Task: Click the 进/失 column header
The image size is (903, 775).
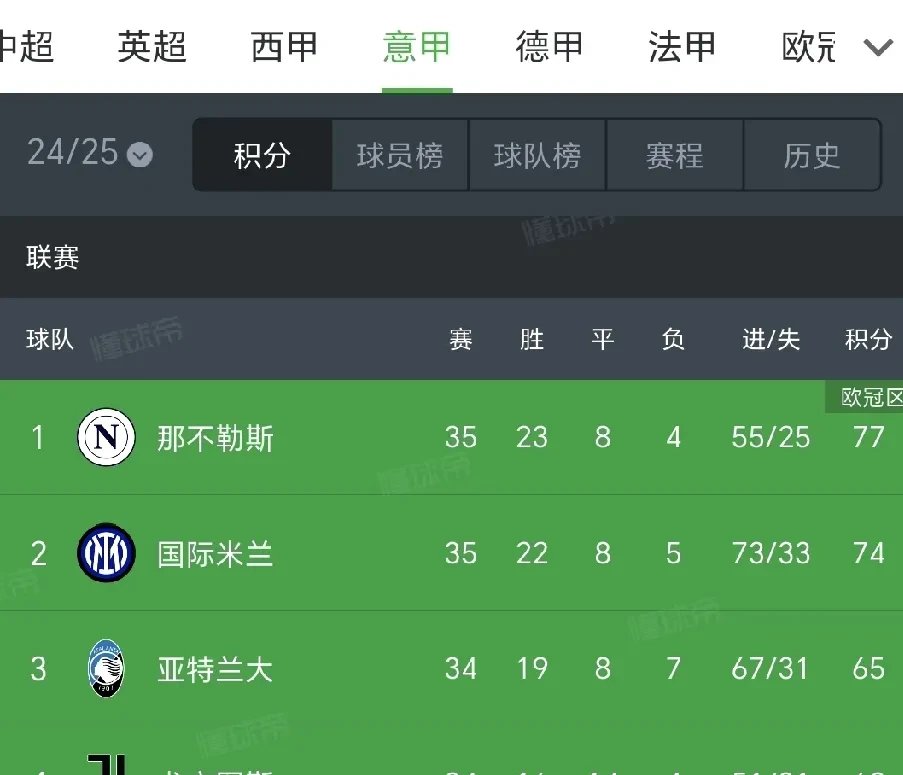Action: (x=770, y=339)
